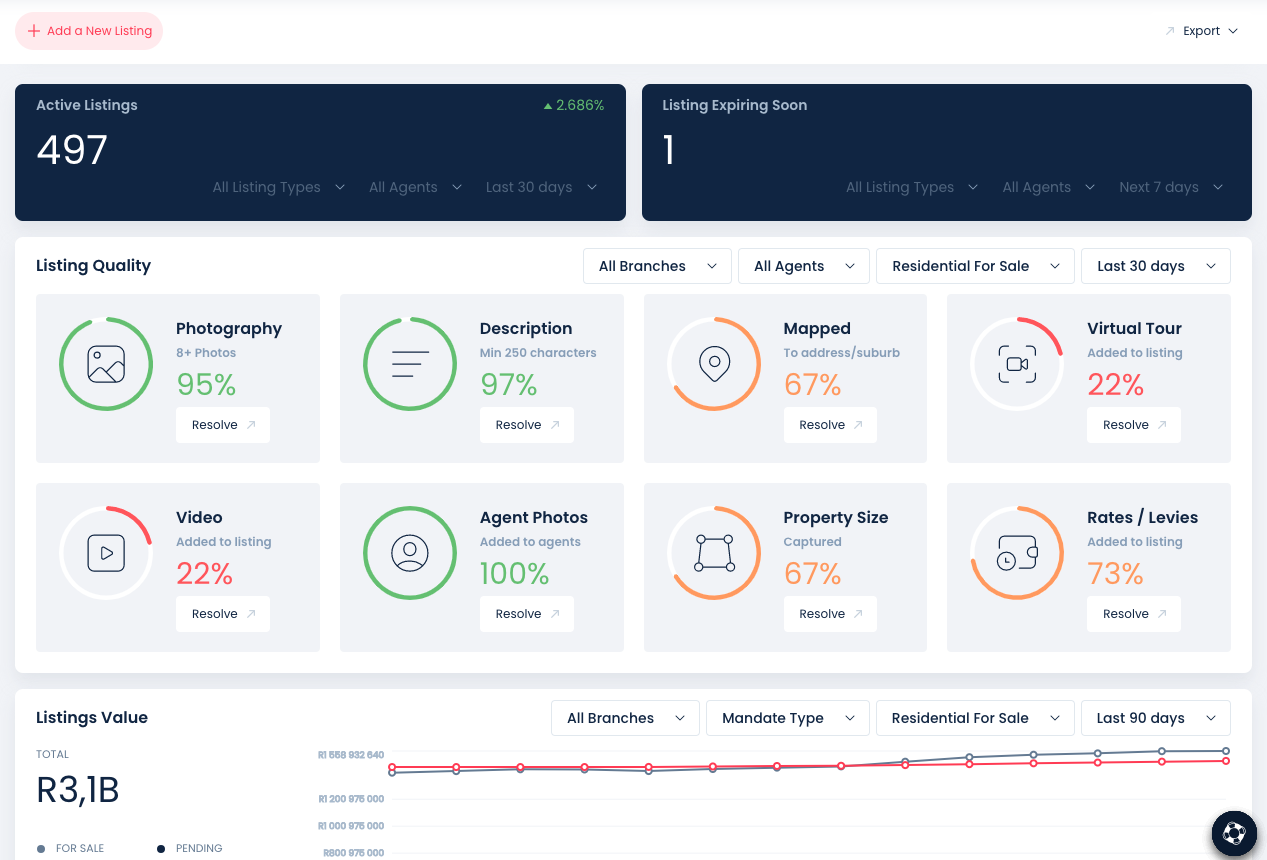Click the Mapped location pin icon
Screen dimensions: 1267x860
click(714, 363)
